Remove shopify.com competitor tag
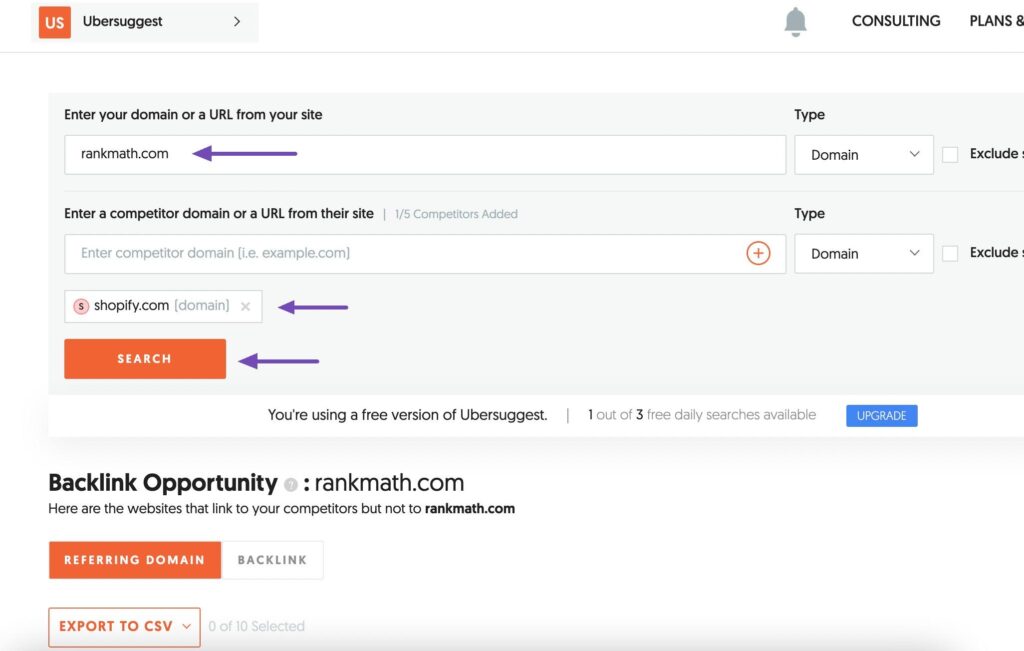 click(x=246, y=306)
